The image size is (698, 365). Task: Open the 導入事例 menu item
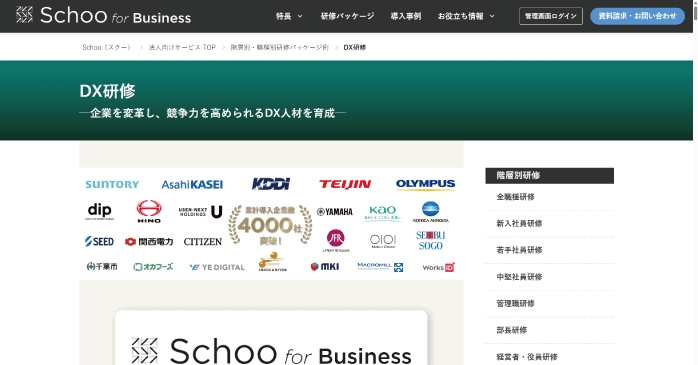pos(406,16)
